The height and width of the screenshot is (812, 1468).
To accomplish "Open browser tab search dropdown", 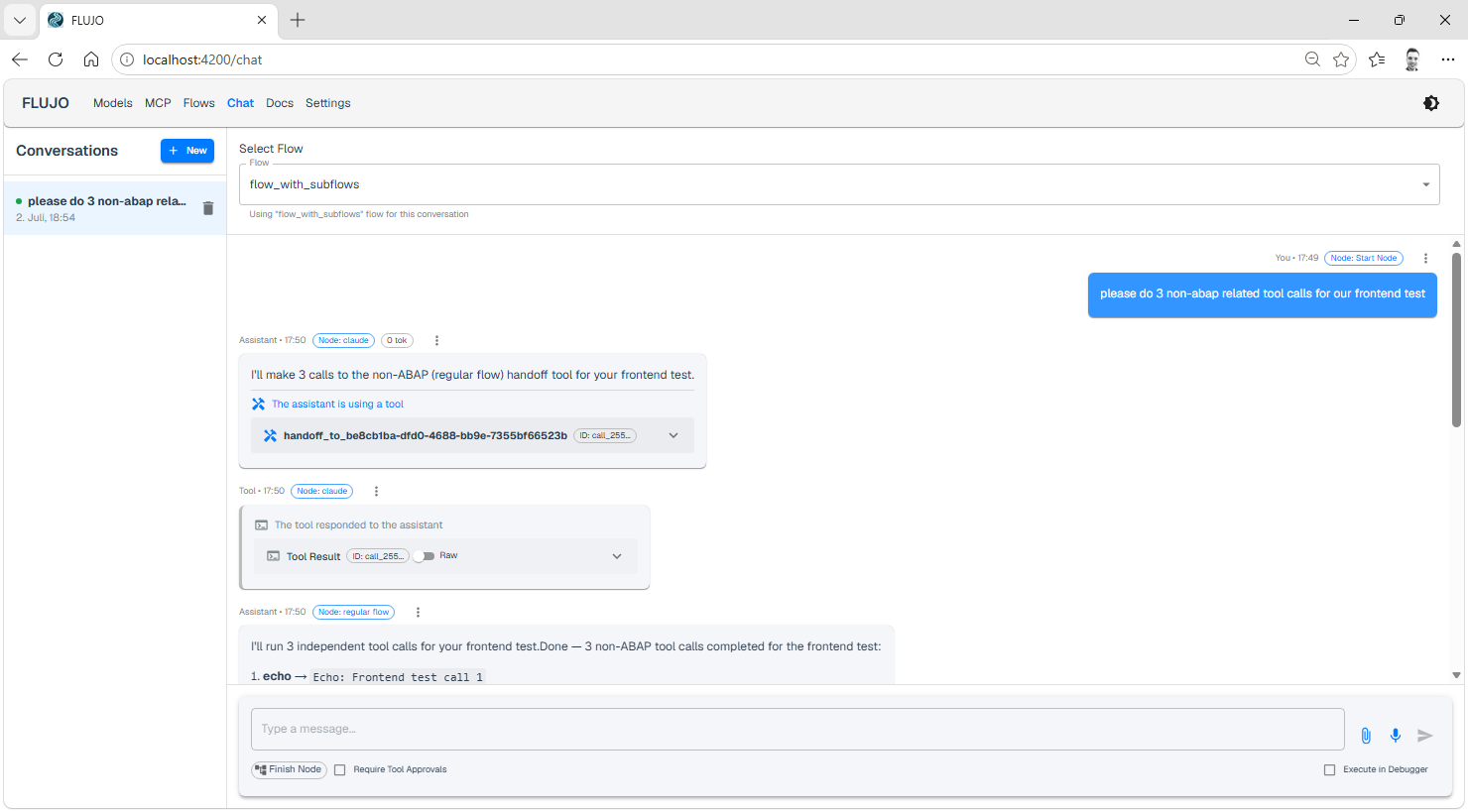I will [20, 20].
